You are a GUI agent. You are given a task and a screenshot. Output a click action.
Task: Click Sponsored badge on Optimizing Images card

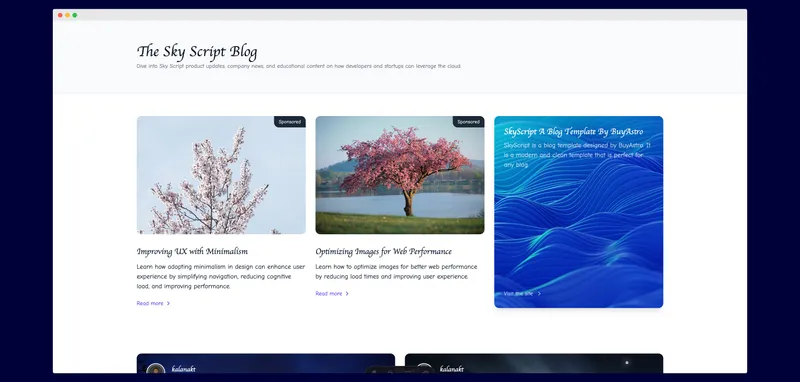tap(468, 122)
